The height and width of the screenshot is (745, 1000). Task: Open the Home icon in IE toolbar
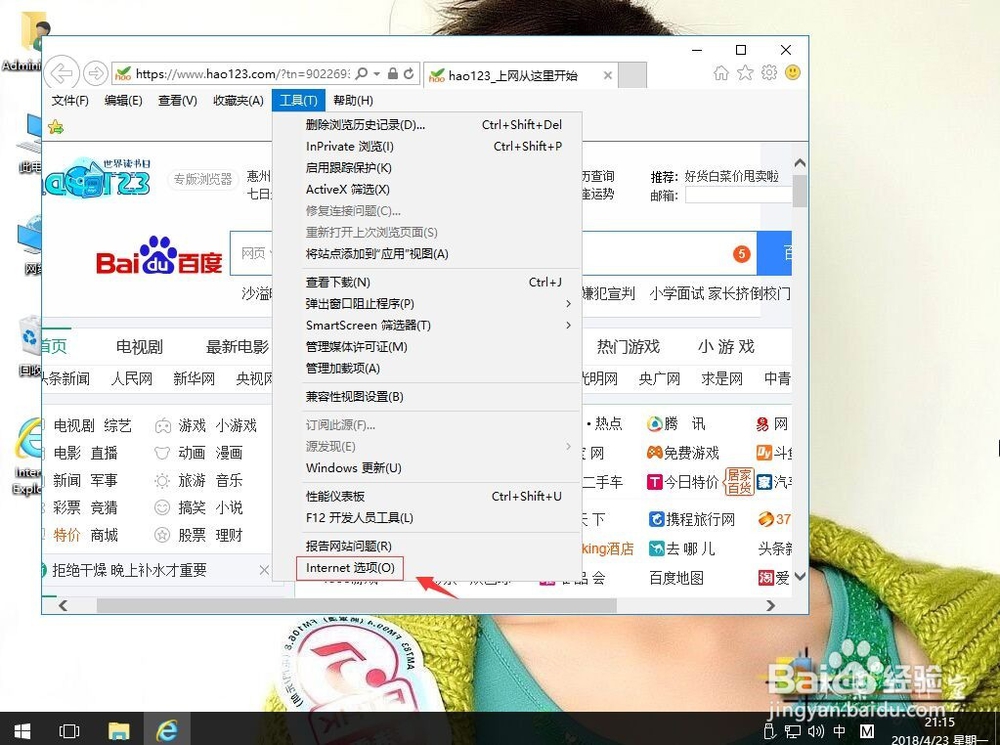pyautogui.click(x=721, y=73)
